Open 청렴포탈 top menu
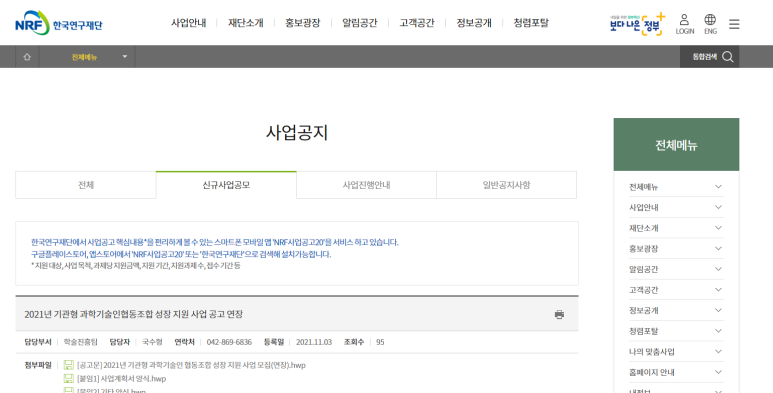This screenshot has width=773, height=393. (x=531, y=23)
